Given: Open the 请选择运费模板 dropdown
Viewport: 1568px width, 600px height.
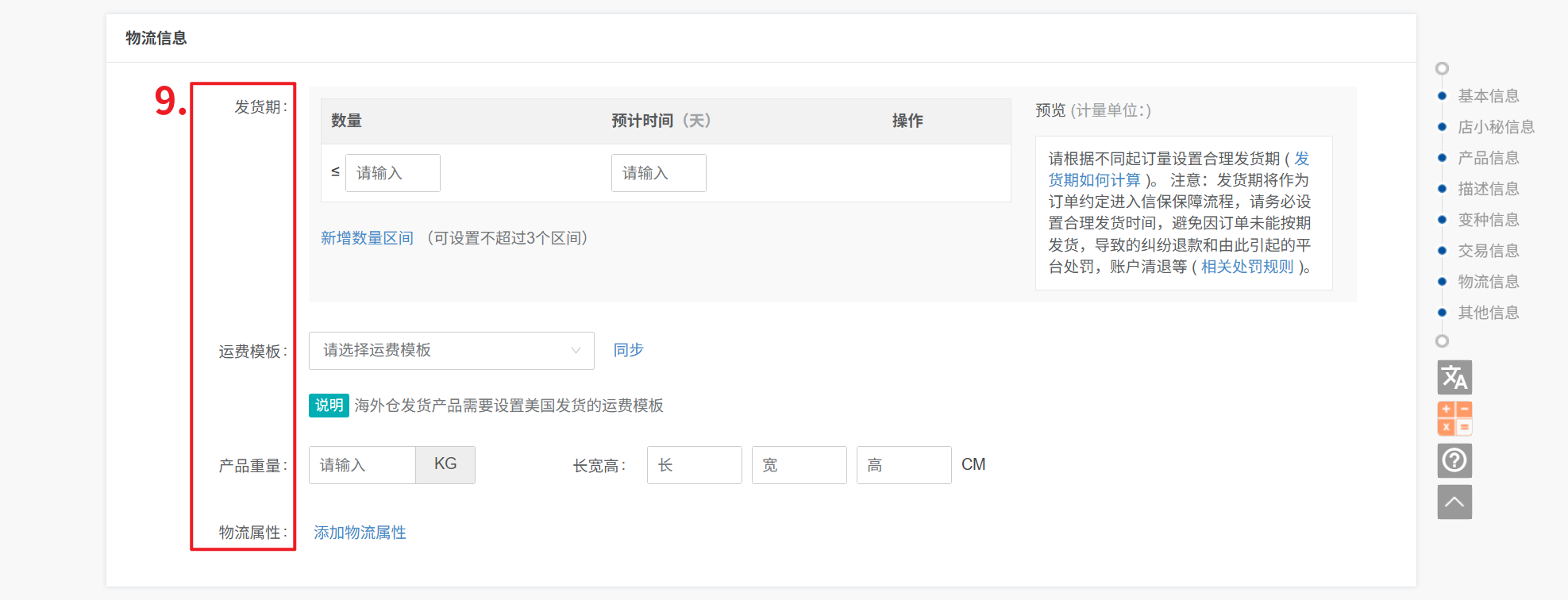Looking at the screenshot, I should point(451,351).
